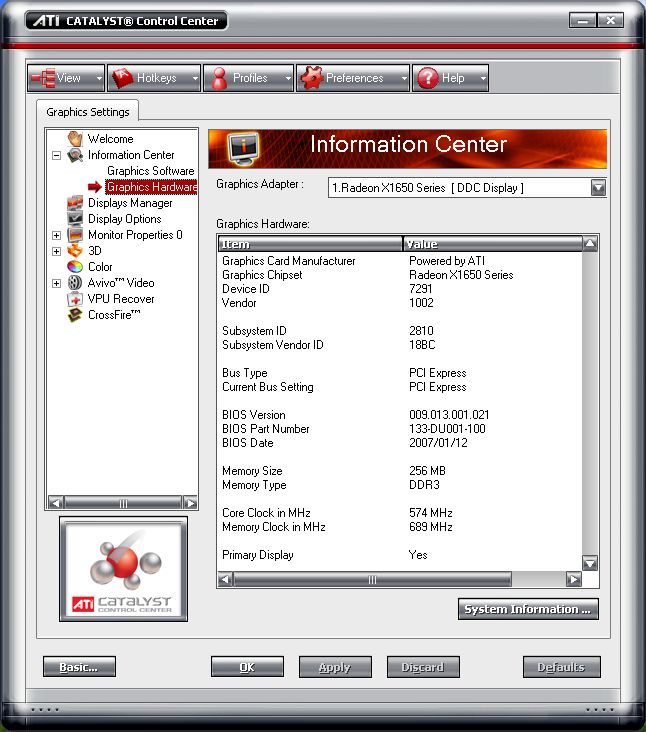Click hardware list scroll up arrow

(x=590, y=244)
